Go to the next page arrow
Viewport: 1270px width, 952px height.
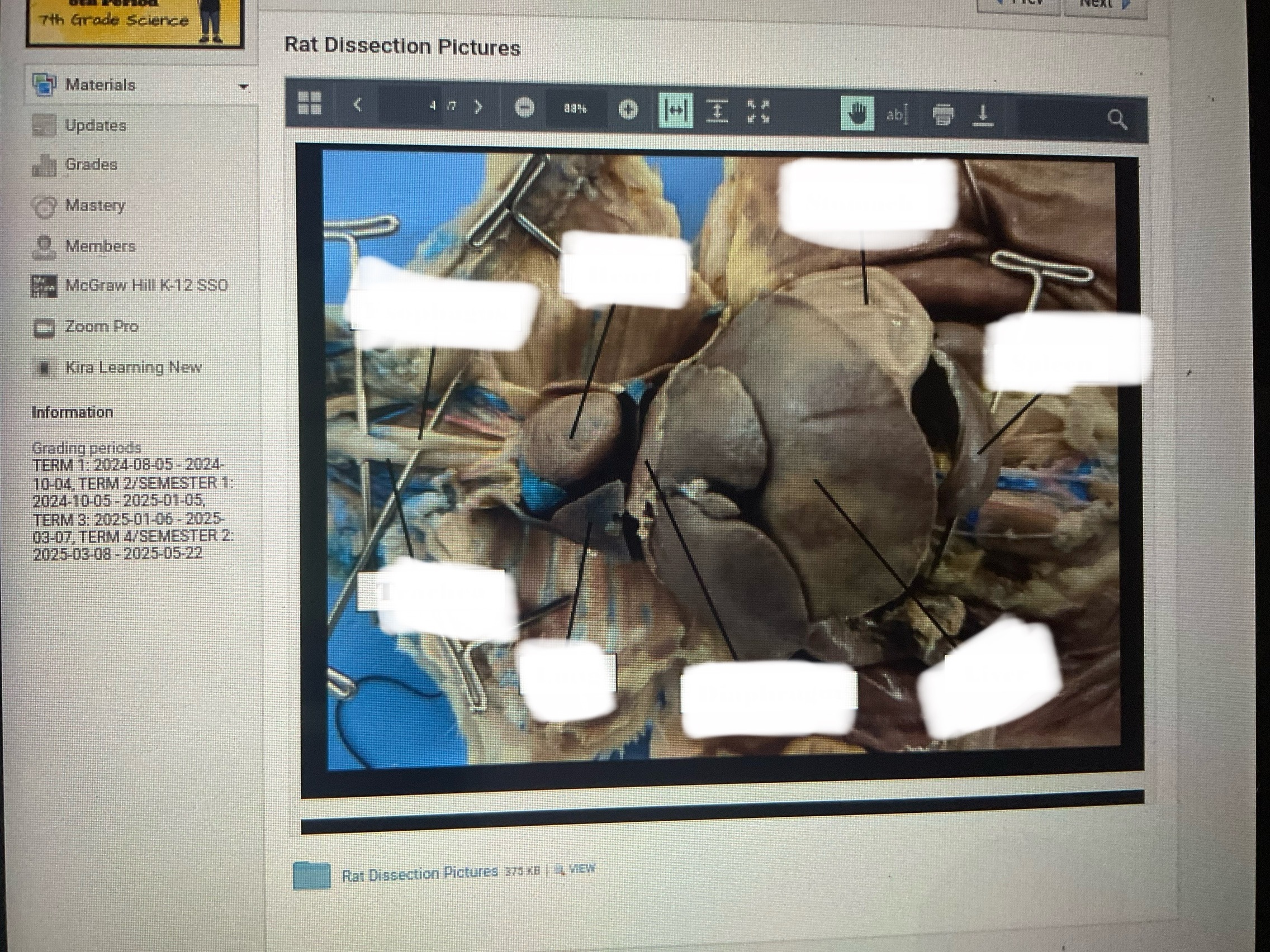pyautogui.click(x=478, y=107)
